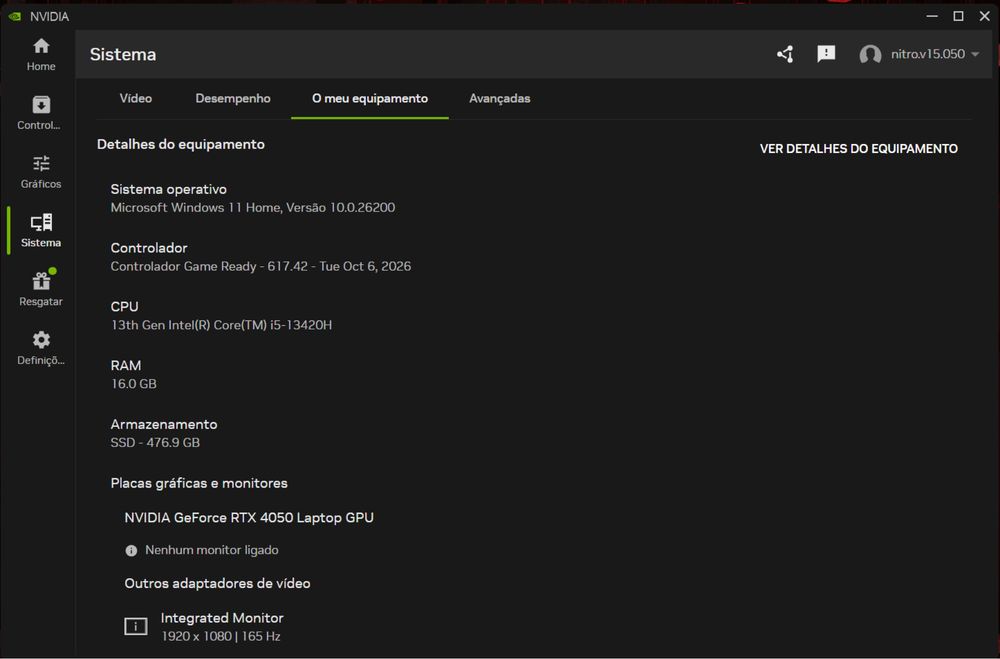The height and width of the screenshot is (659, 1000).
Task: Open the Controladores (drivers) sidebar section
Action: [x=41, y=113]
